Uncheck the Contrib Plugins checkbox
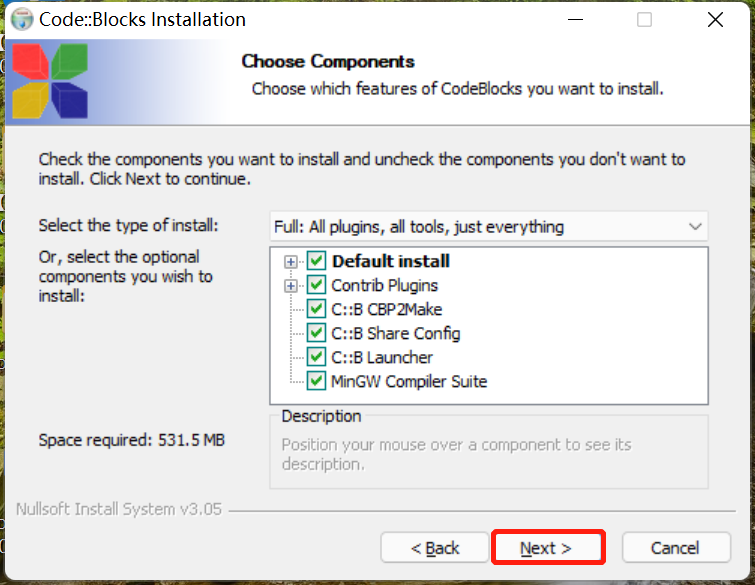 tap(317, 285)
